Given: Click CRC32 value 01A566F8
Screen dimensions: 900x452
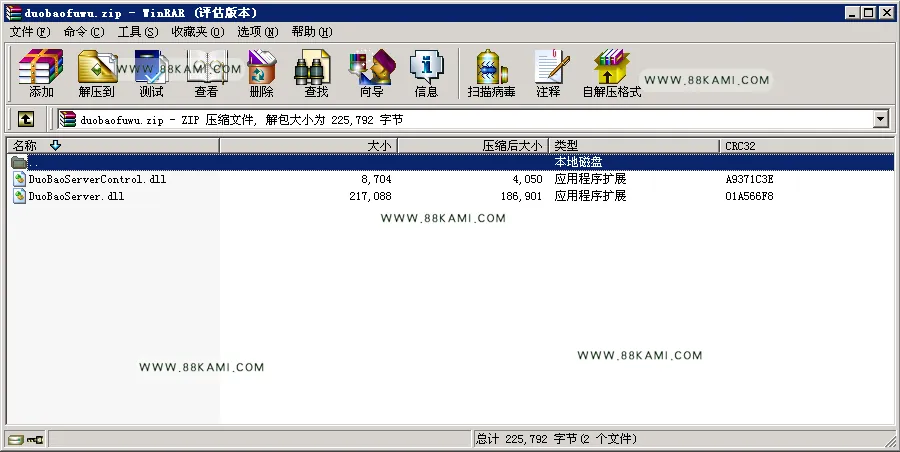Looking at the screenshot, I should (749, 196).
